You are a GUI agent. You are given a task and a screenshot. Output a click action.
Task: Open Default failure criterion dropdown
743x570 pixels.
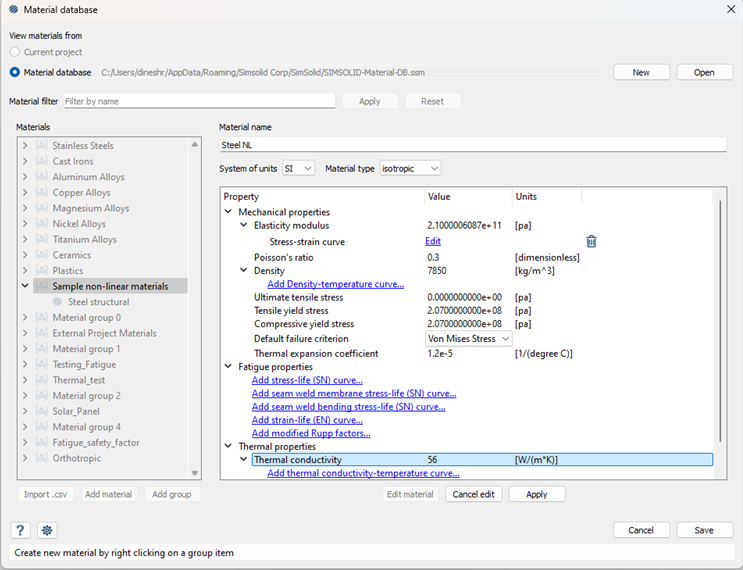pyautogui.click(x=469, y=339)
